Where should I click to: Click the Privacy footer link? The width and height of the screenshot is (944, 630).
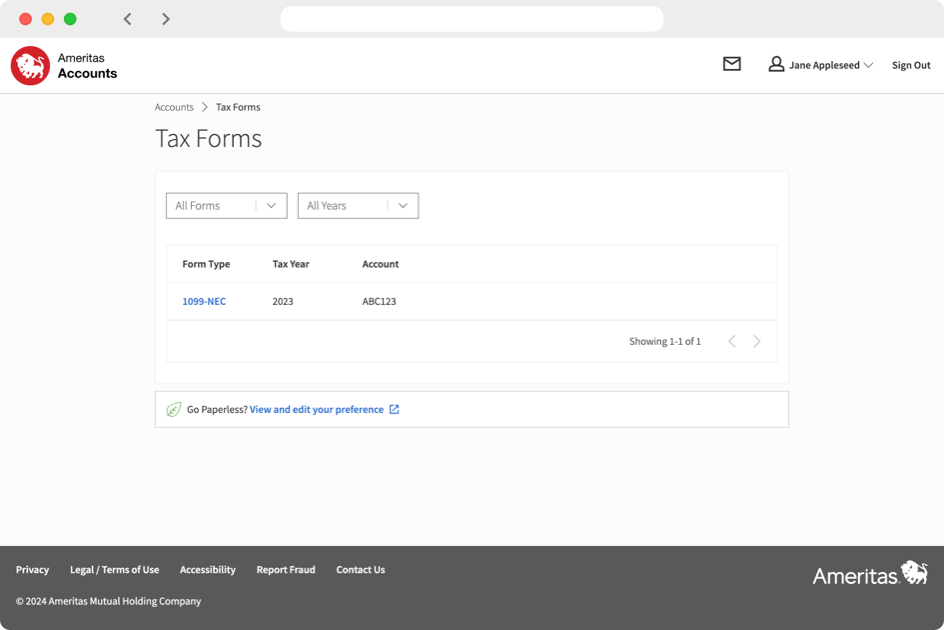click(x=32, y=569)
